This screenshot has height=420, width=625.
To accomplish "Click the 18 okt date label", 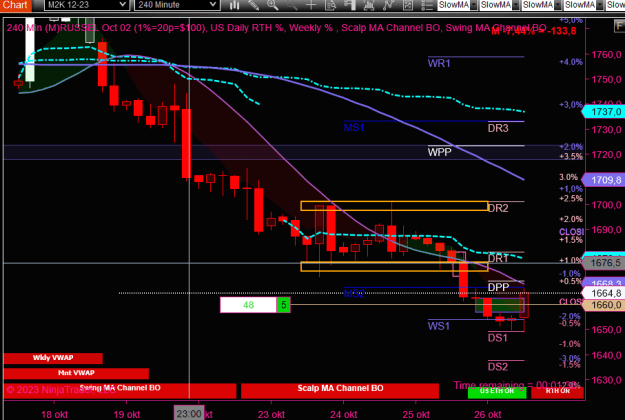I will pyautogui.click(x=55, y=414).
